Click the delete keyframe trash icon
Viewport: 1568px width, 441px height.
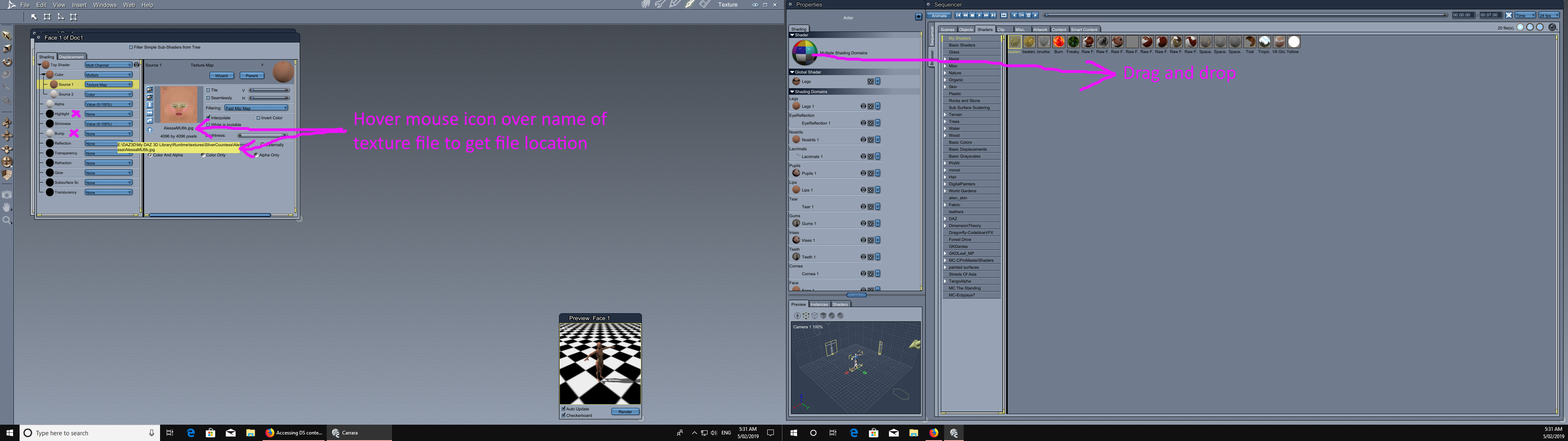coord(1029,15)
